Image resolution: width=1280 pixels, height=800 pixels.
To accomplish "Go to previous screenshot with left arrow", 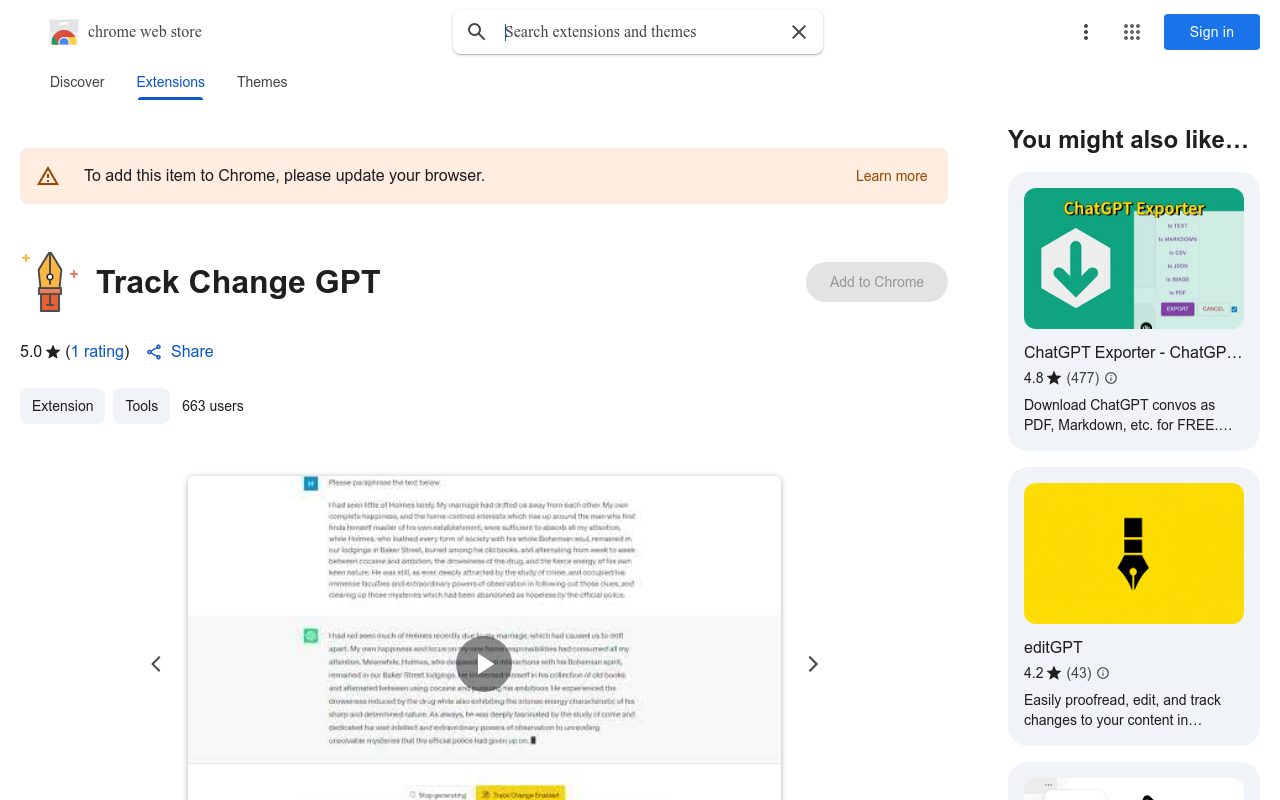I will pos(156,664).
